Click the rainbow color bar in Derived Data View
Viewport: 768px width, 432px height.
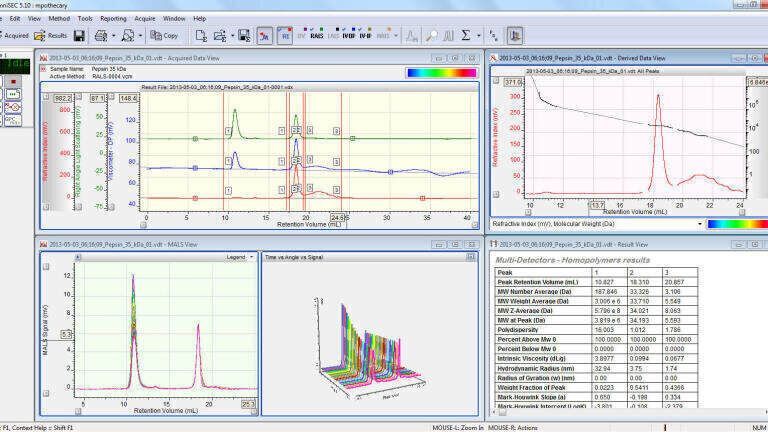(x=738, y=224)
